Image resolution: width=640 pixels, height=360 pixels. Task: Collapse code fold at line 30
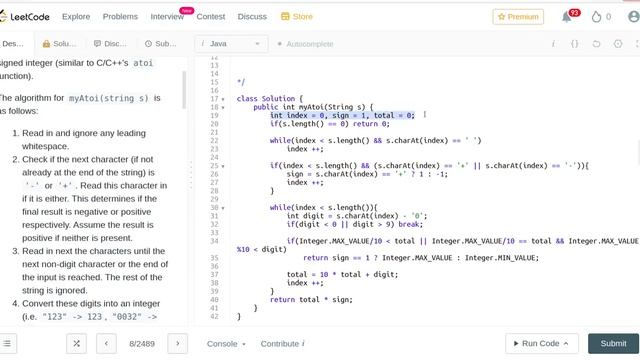coord(223,208)
